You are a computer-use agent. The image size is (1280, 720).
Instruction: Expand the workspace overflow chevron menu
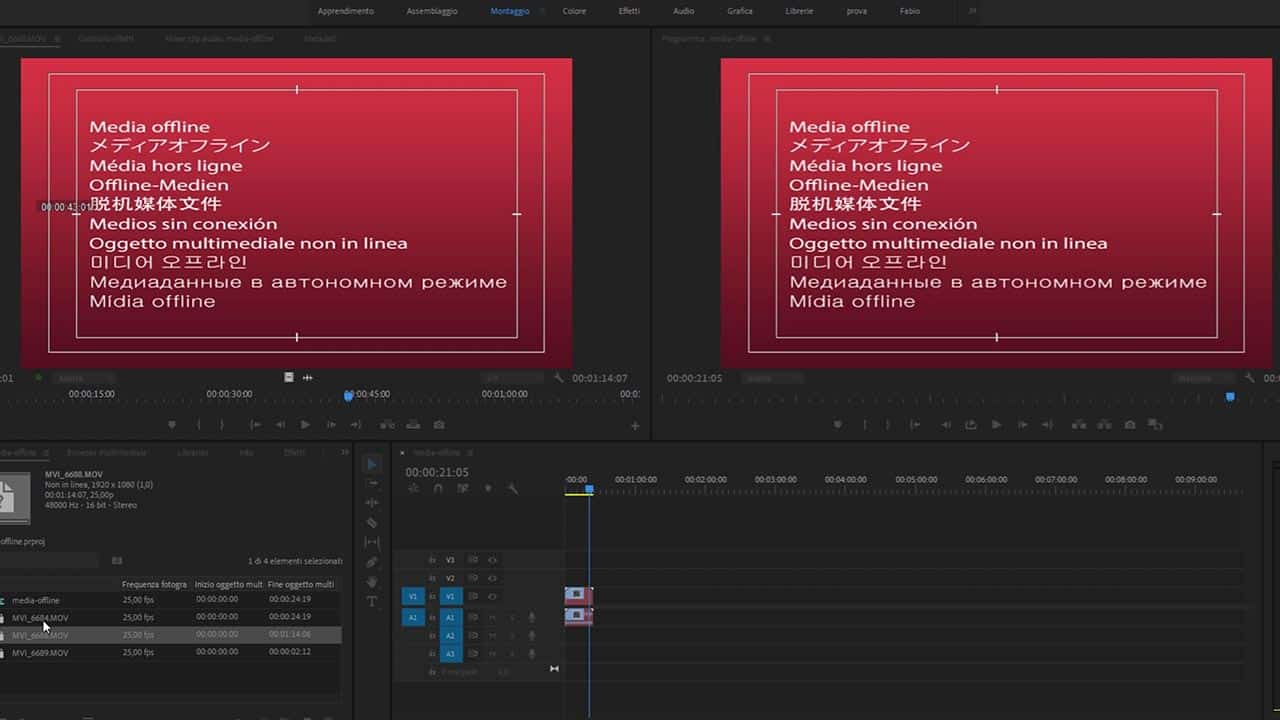pos(971,11)
